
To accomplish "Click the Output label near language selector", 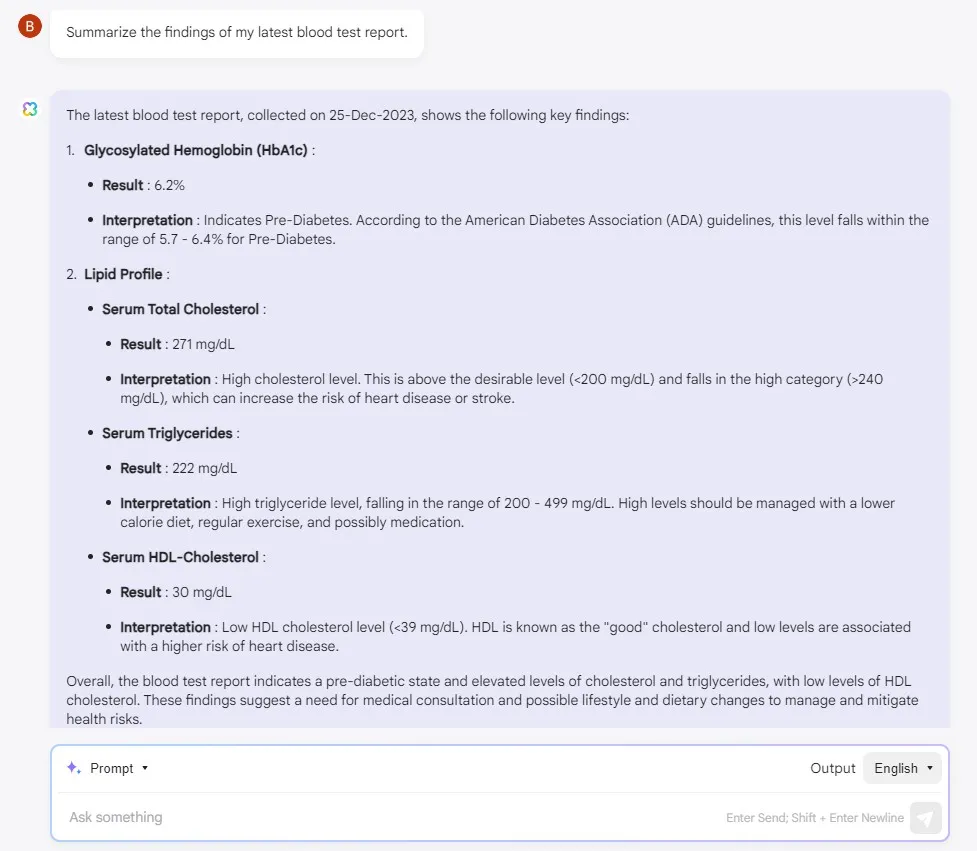I will pyautogui.click(x=832, y=768).
